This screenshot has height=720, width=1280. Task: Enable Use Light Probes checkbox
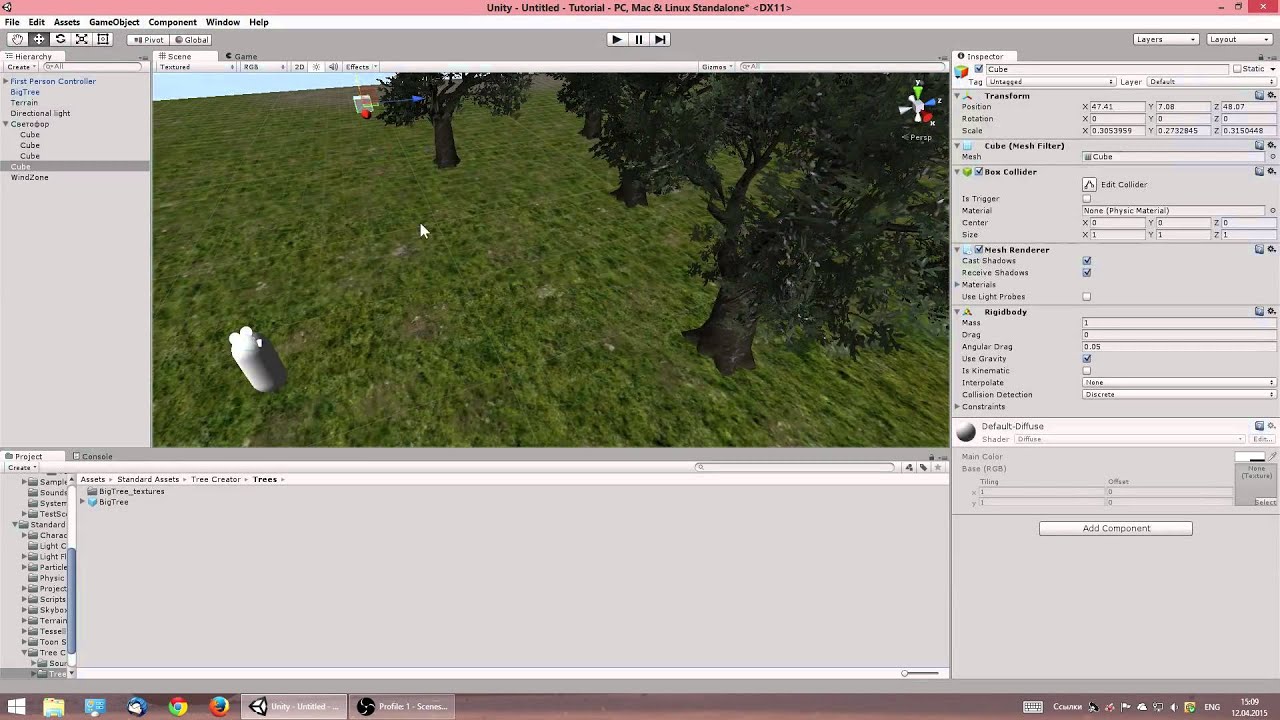pos(1087,297)
